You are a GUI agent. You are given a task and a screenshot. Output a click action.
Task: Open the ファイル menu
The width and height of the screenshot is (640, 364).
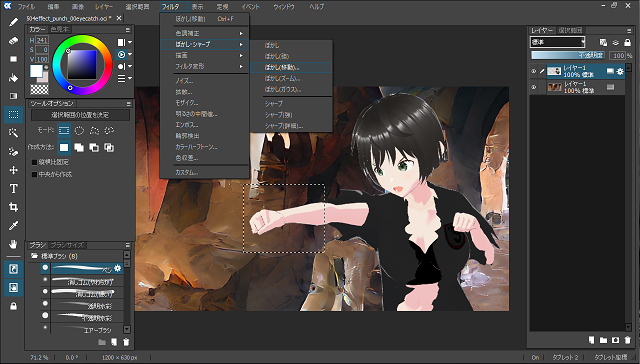[26, 7]
